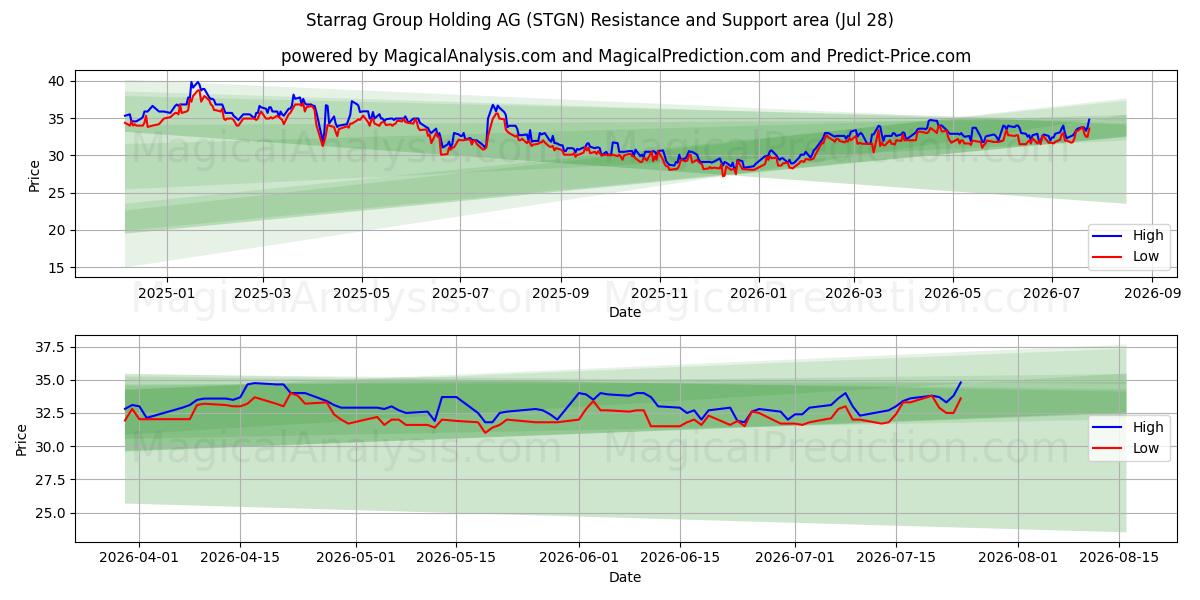Click the 2026-09 x-axis tick label

[1151, 295]
